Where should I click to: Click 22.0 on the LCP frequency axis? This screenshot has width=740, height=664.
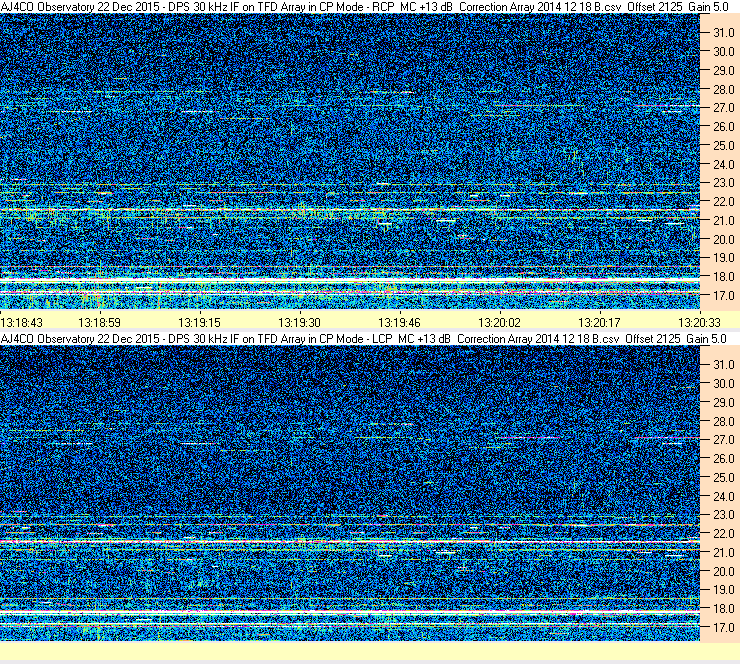(723, 534)
